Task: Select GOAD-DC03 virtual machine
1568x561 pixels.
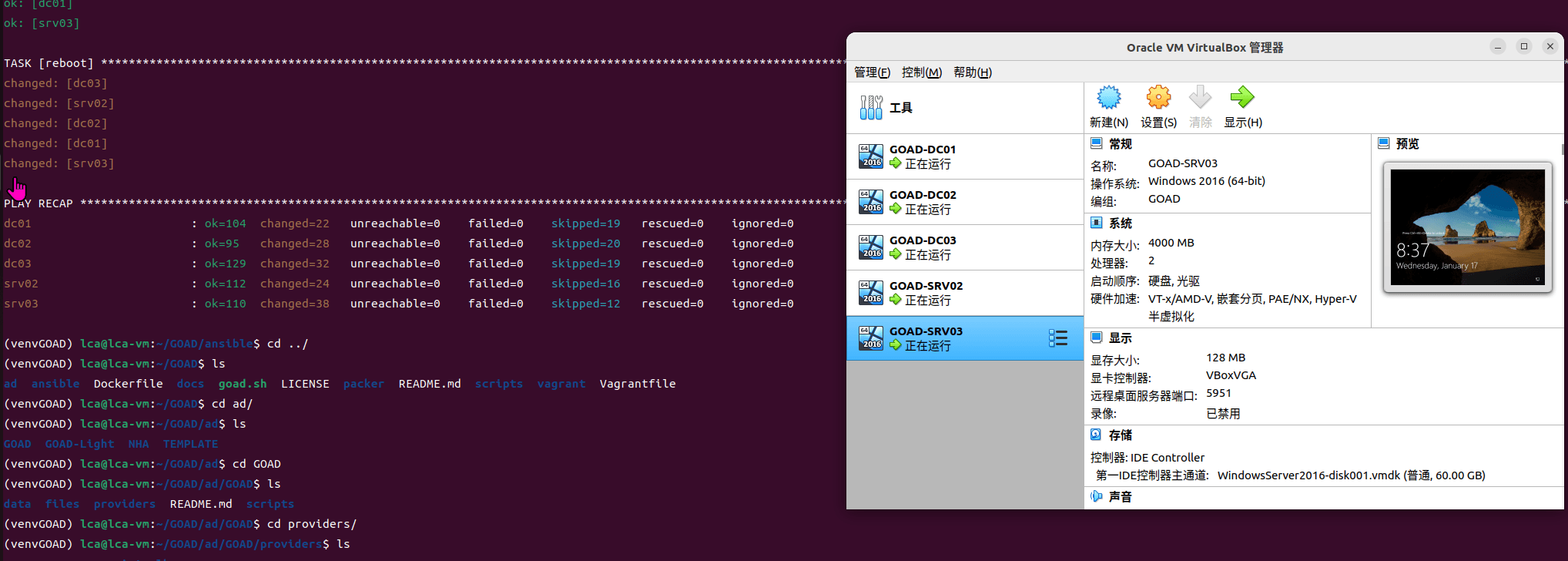Action: tap(965, 247)
